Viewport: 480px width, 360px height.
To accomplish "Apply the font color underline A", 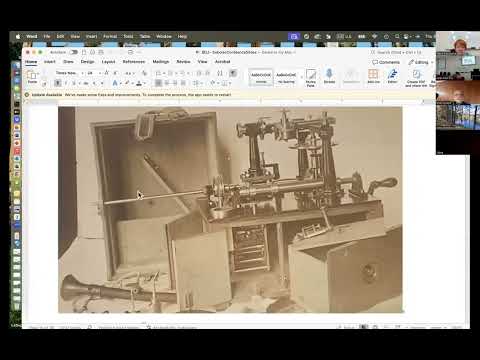I will click(x=139, y=83).
